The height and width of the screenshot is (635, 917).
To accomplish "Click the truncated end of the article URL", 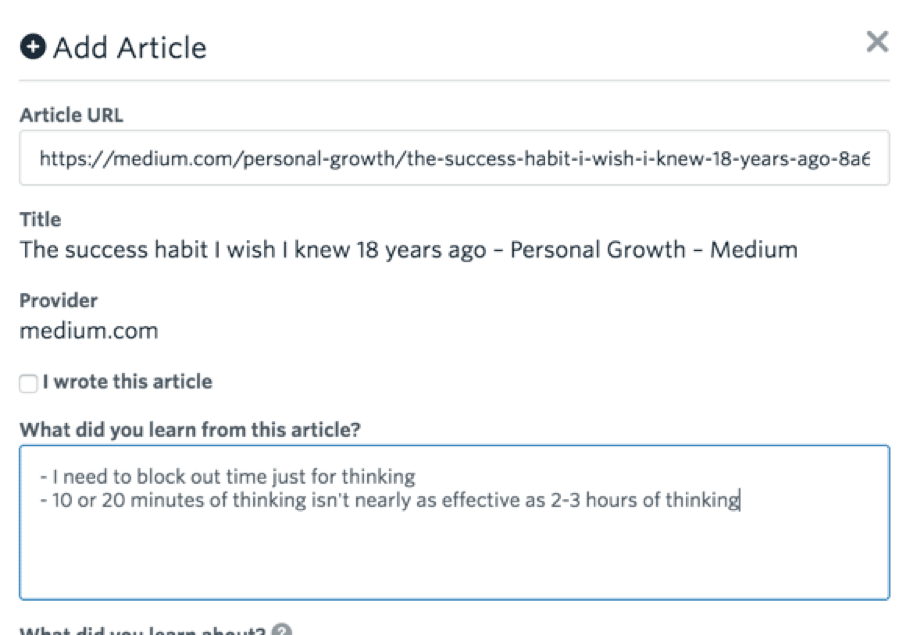I will click(x=854, y=158).
